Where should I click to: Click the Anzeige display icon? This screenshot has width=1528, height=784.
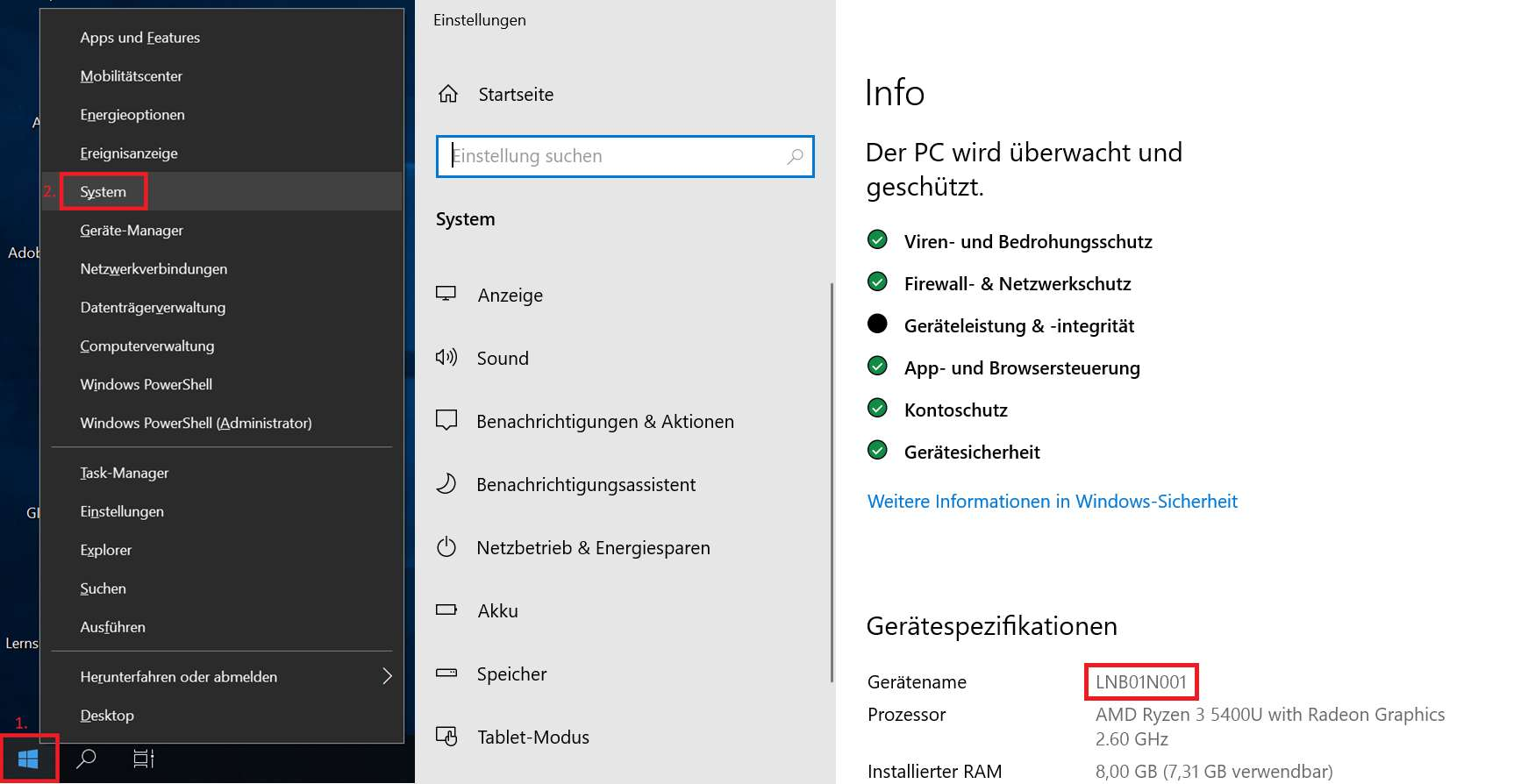coord(446,295)
